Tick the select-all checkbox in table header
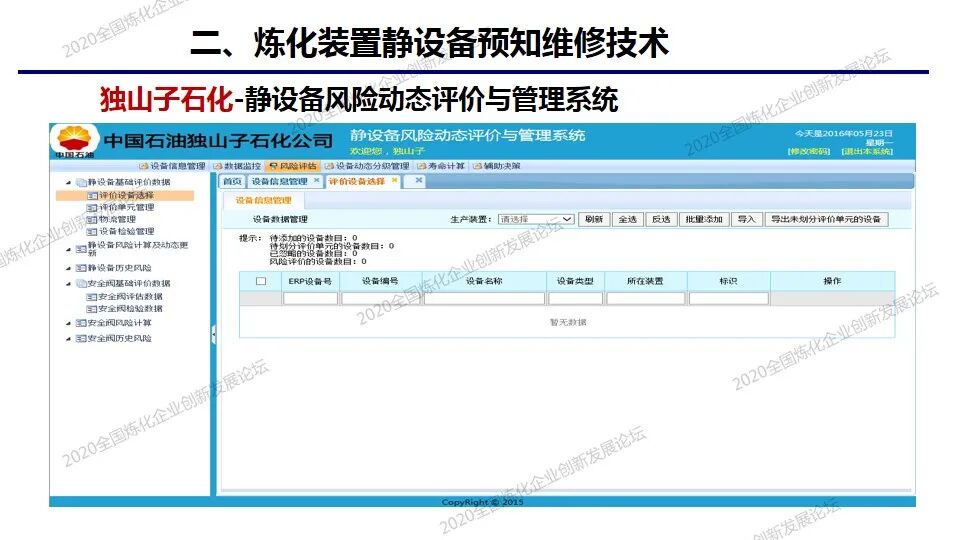 click(x=261, y=281)
